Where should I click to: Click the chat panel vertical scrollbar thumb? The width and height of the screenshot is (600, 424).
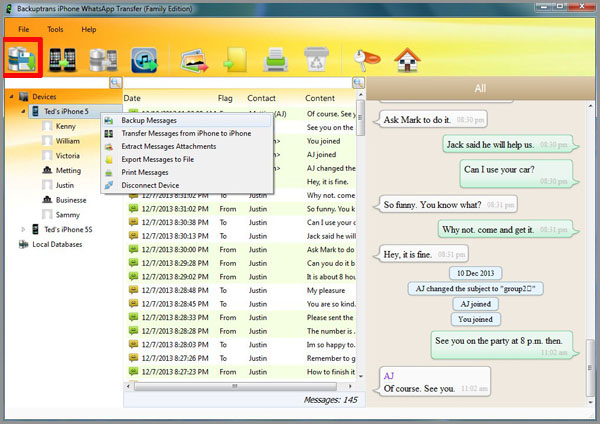pos(590,368)
